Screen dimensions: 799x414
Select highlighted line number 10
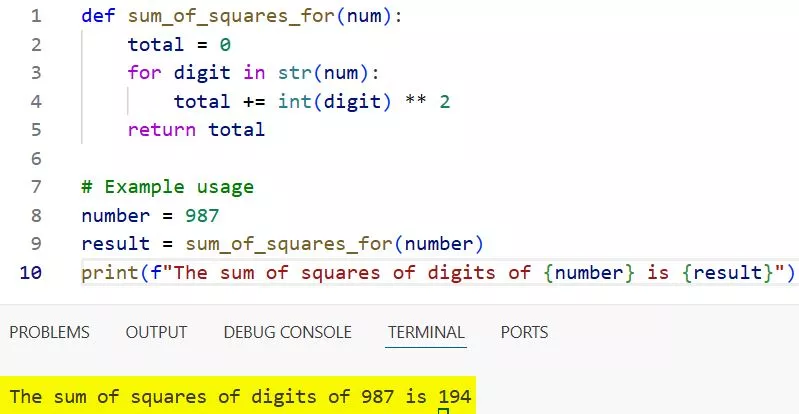point(32,272)
